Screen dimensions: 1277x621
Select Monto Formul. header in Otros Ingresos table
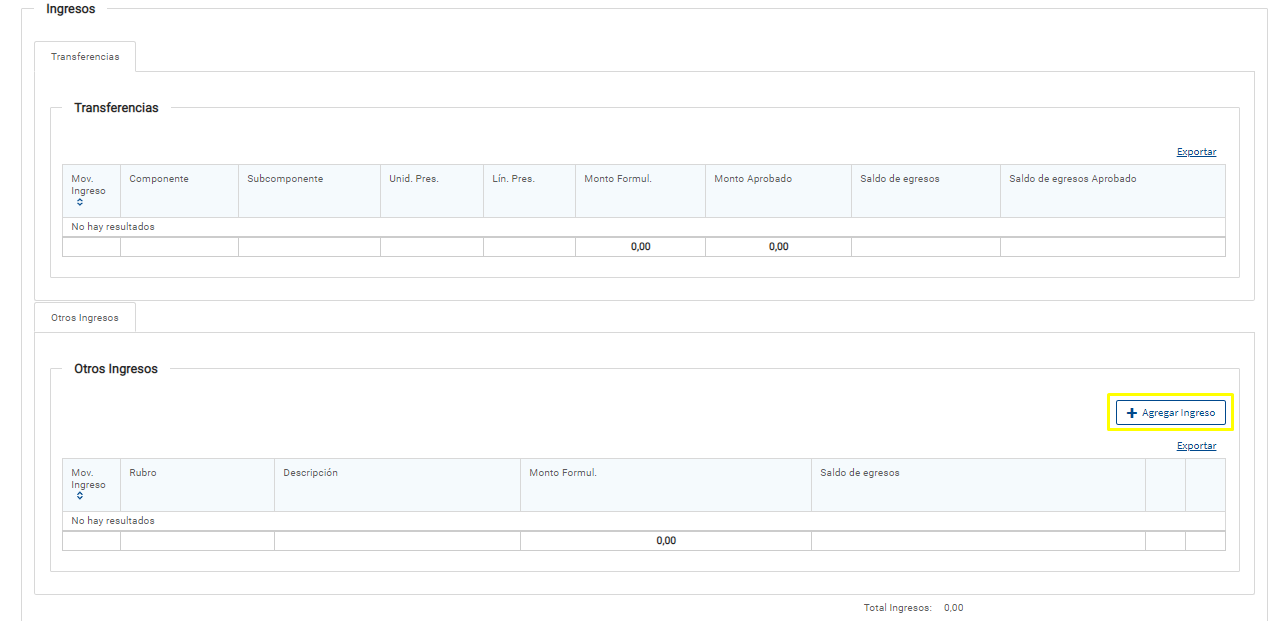pyautogui.click(x=563, y=473)
